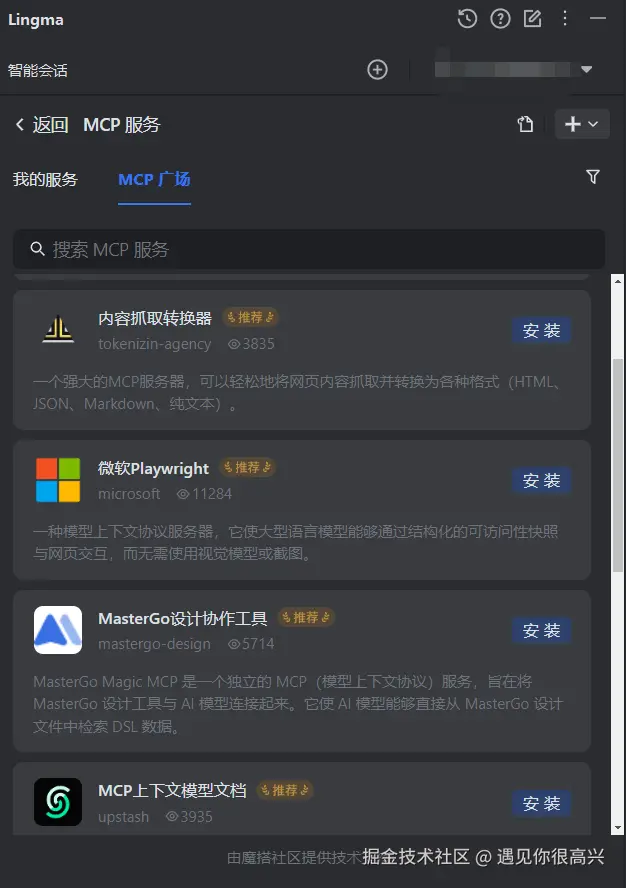Click the mastergo-design author name
Image resolution: width=626 pixels, height=888 pixels.
(x=154, y=644)
